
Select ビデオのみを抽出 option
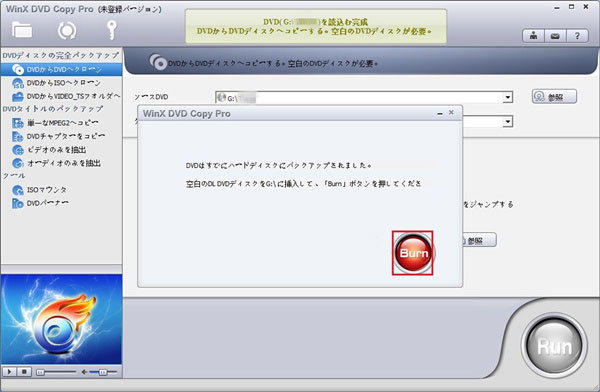tap(57, 150)
